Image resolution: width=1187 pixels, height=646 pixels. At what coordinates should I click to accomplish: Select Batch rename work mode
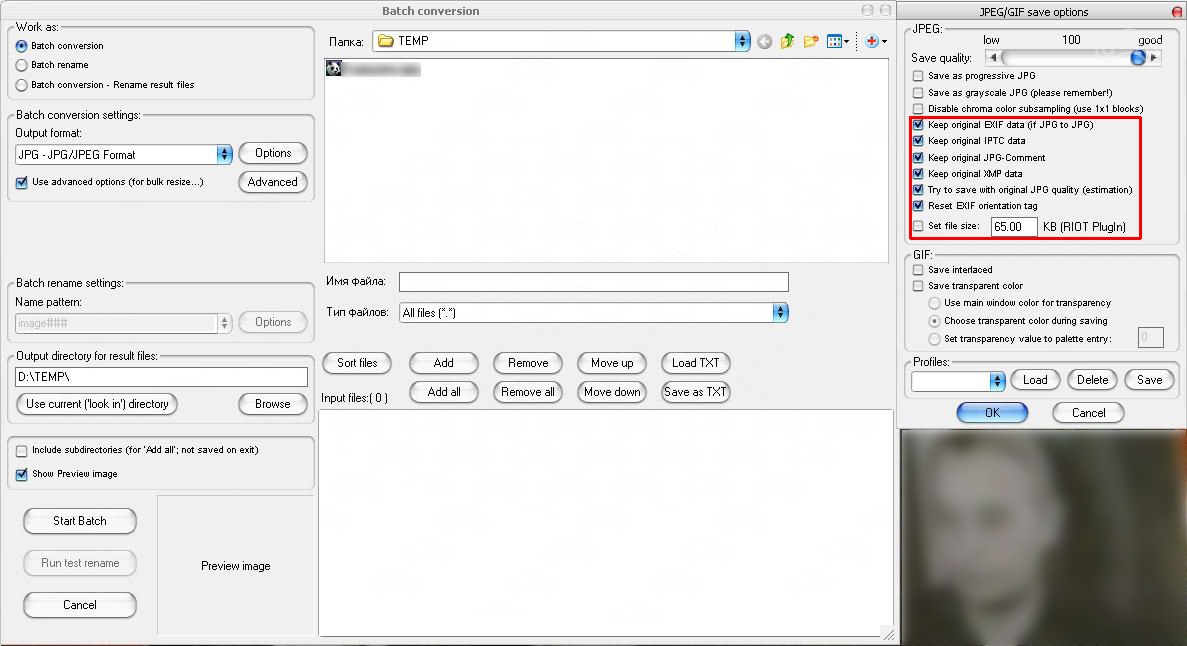tap(22, 65)
